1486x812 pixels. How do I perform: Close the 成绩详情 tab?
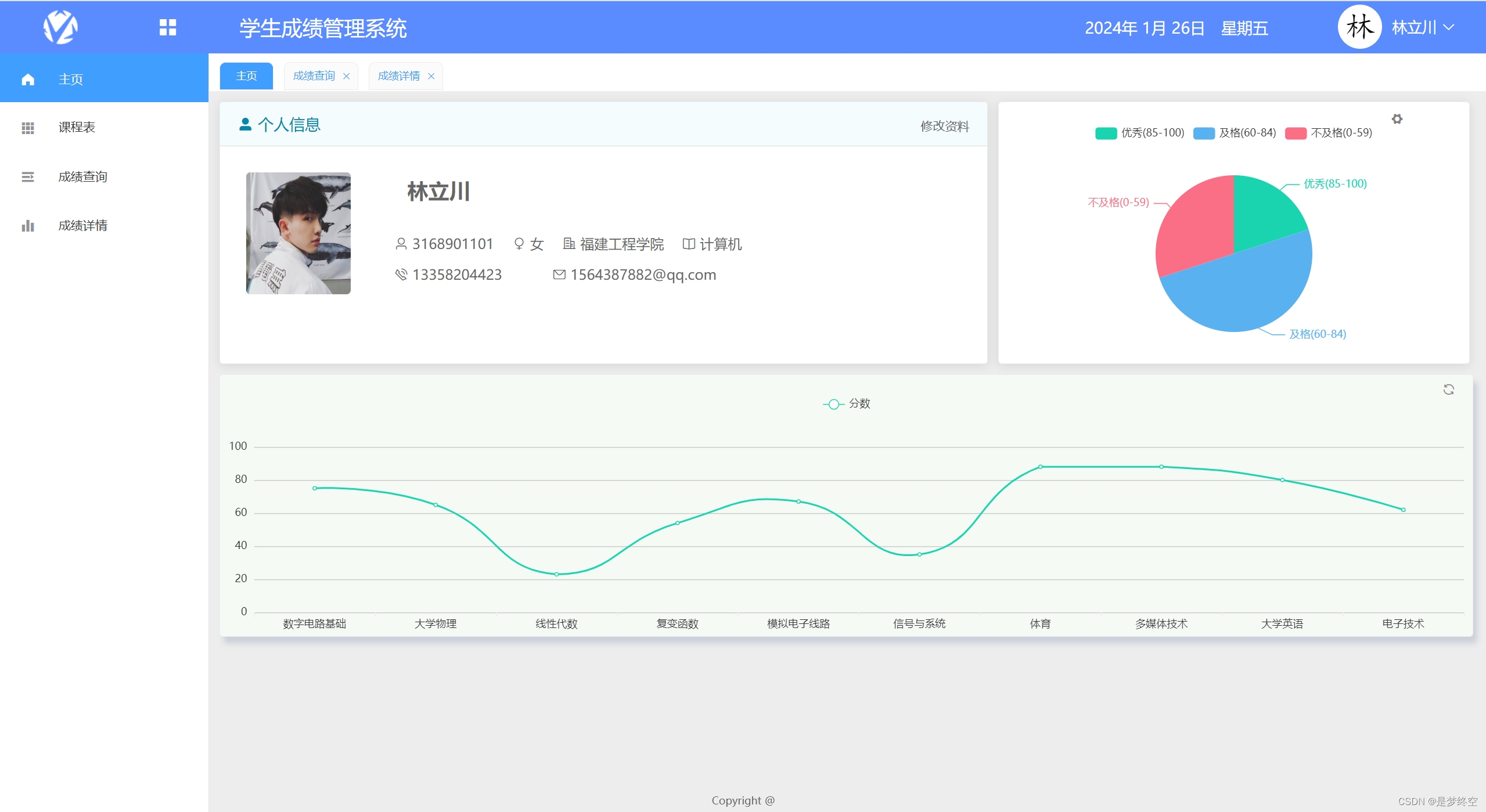click(x=431, y=76)
